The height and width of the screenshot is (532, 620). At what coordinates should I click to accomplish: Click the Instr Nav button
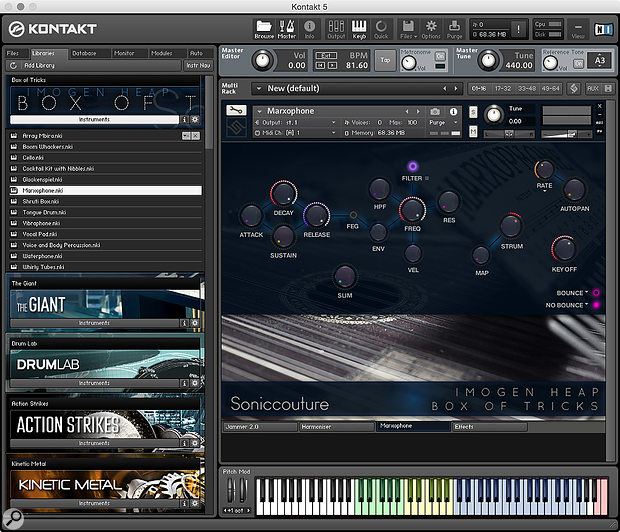(198, 65)
